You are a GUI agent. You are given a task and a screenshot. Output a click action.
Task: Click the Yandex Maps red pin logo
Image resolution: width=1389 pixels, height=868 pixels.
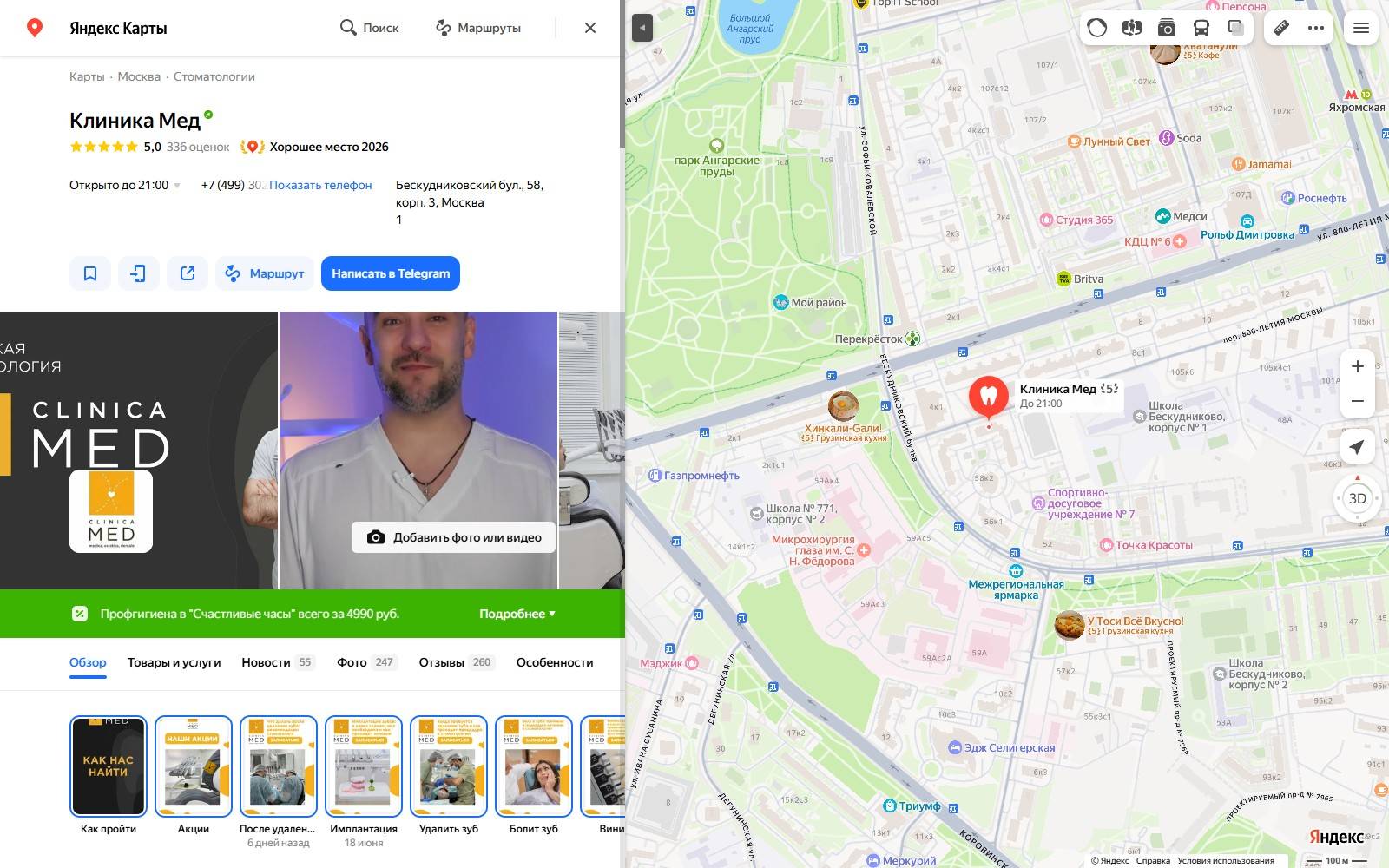35,28
